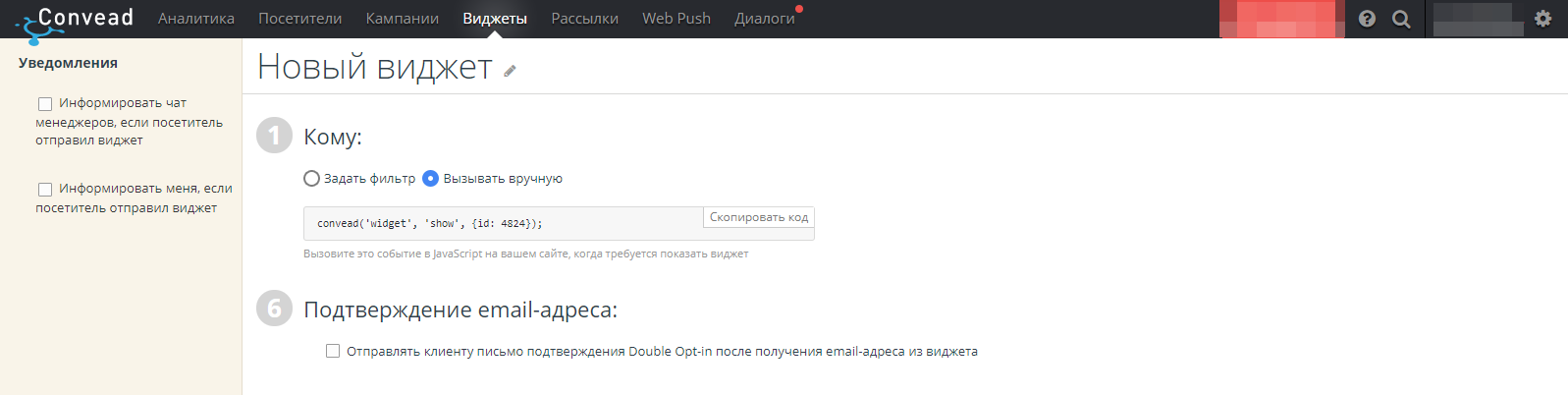Open the Web Push link
This screenshot has height=395, width=1568.
676,19
